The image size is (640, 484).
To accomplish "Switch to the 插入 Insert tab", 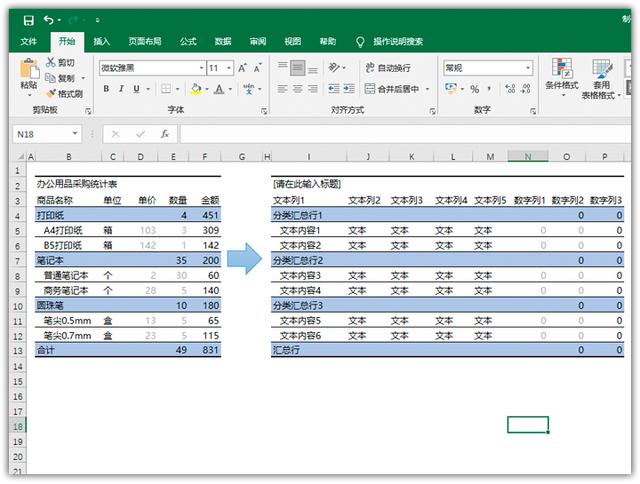I will pyautogui.click(x=101, y=41).
